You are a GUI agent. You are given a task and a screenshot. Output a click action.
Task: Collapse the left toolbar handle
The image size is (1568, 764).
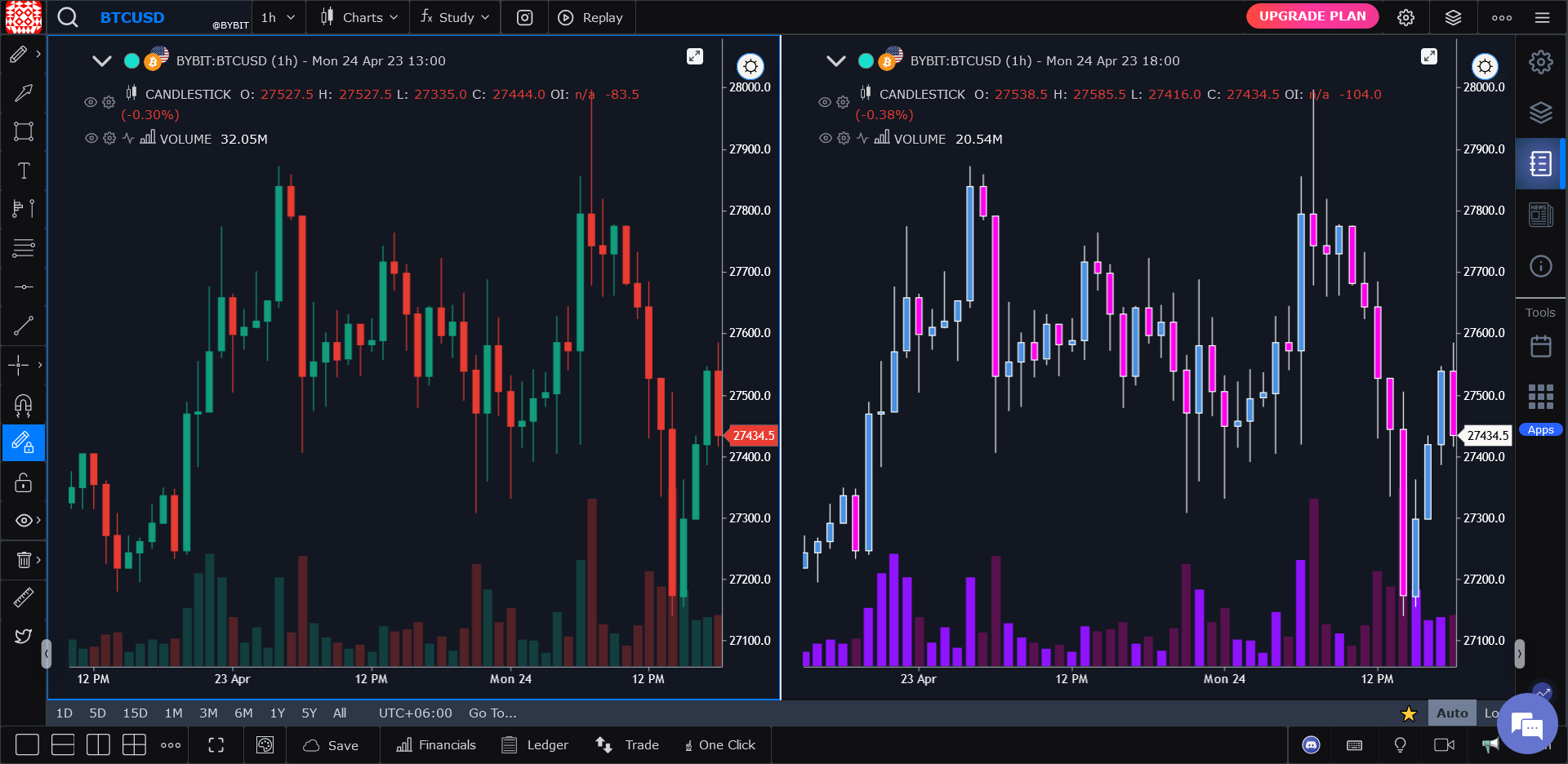[47, 654]
